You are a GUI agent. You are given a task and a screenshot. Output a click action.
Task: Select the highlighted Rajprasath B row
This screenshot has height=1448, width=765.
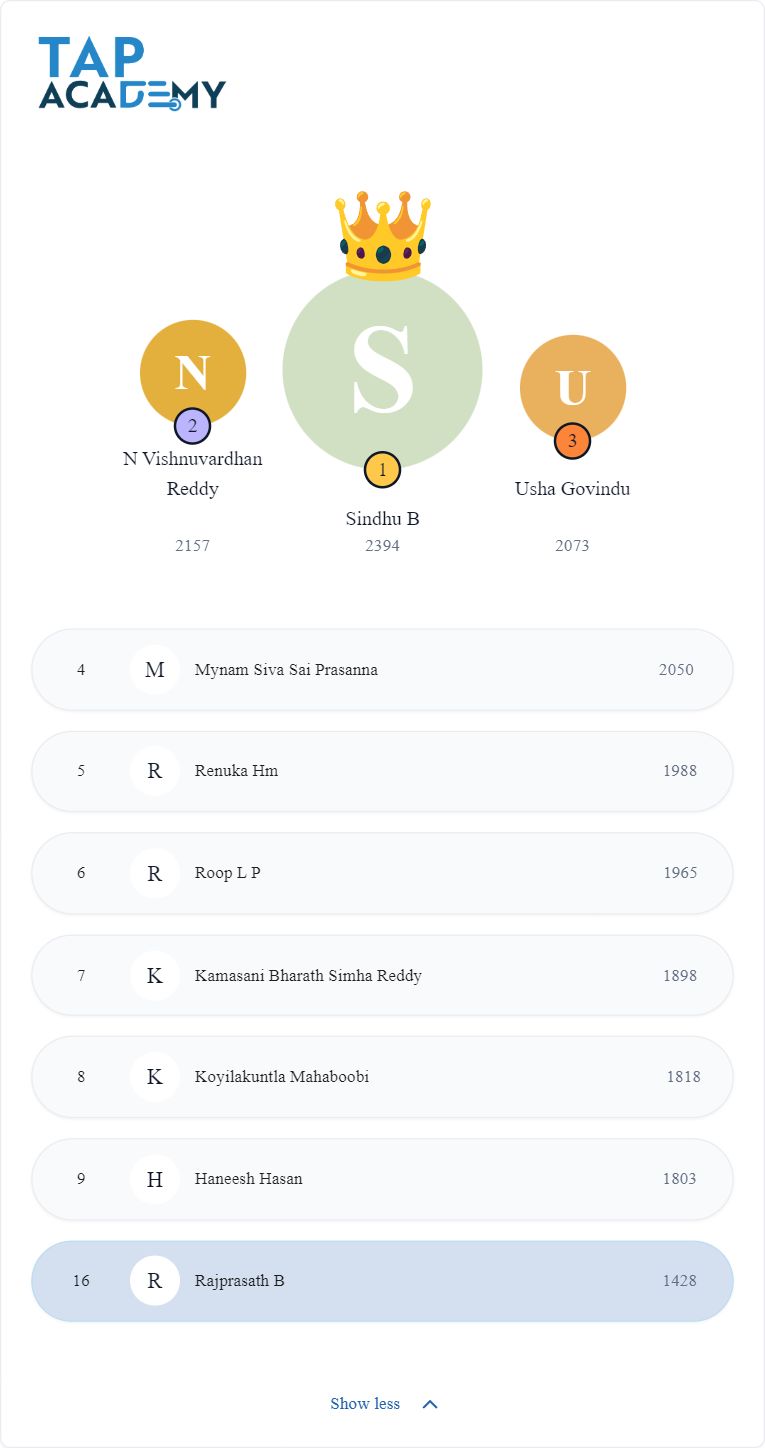[x=382, y=1281]
